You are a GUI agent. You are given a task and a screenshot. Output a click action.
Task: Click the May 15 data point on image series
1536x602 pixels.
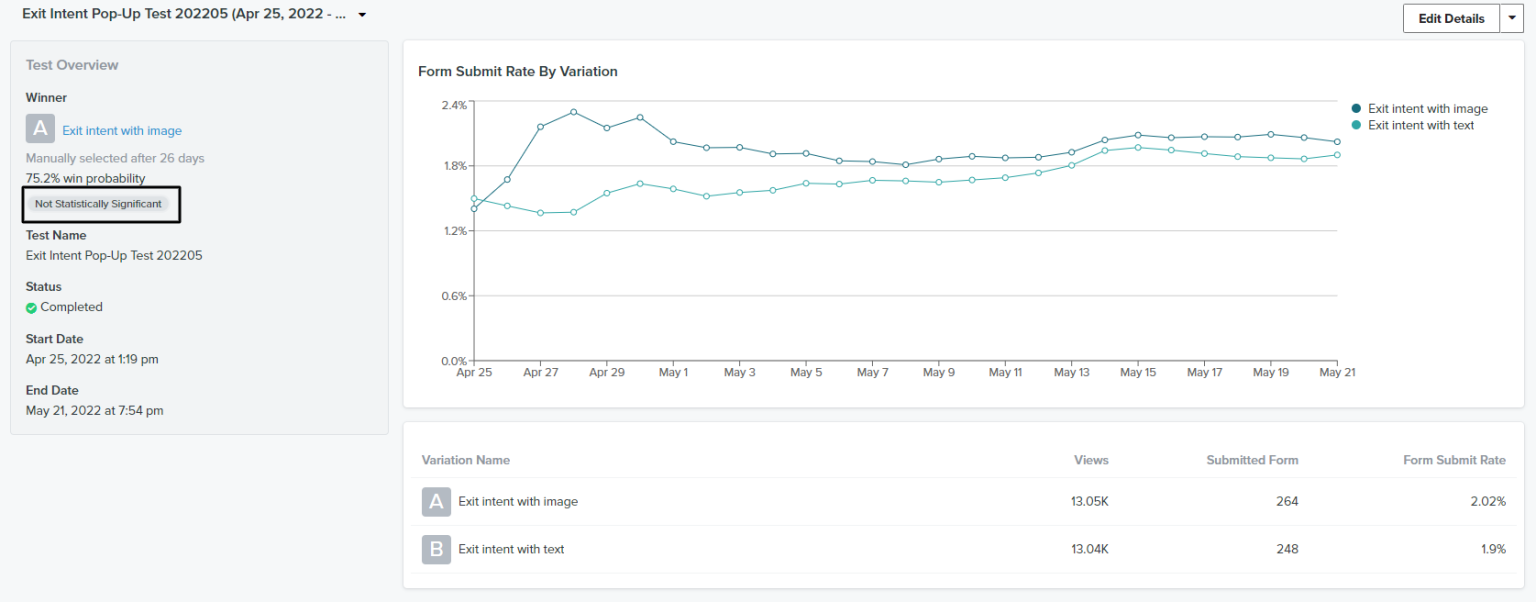pos(1138,134)
